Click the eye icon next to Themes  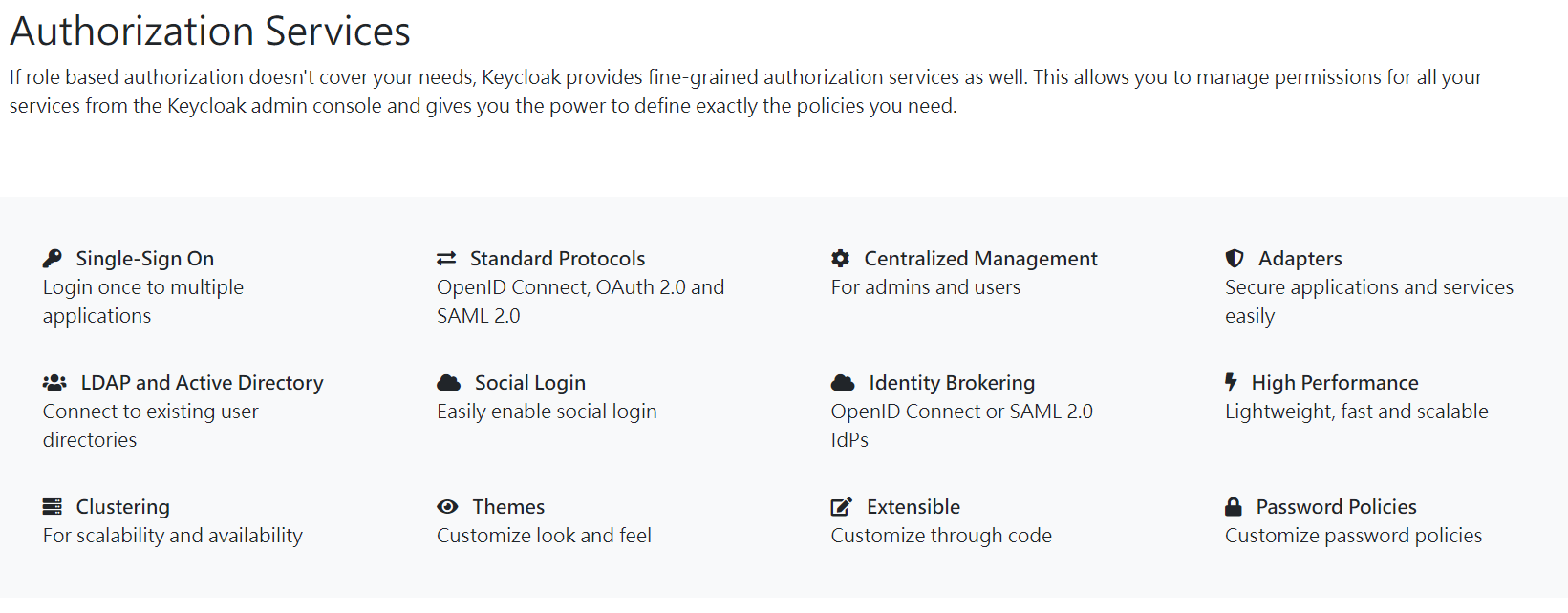447,507
